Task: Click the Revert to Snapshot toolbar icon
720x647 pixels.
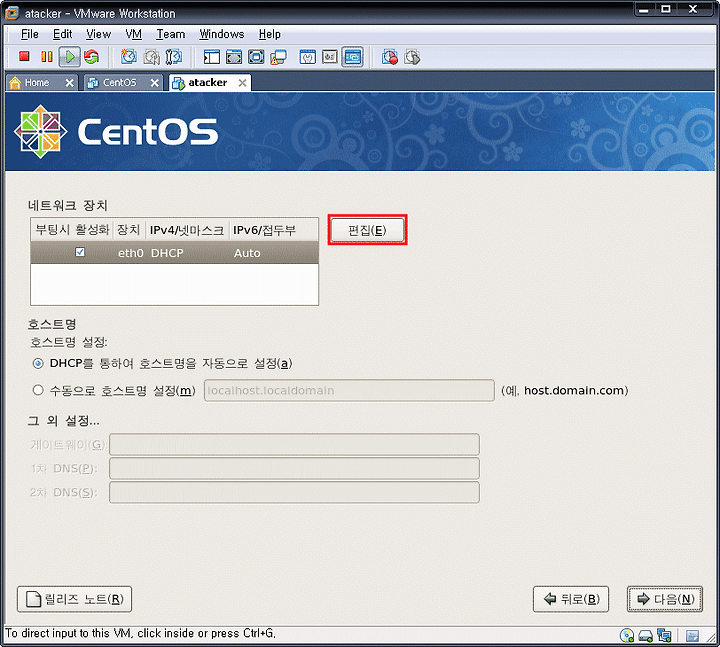Action: (152, 57)
